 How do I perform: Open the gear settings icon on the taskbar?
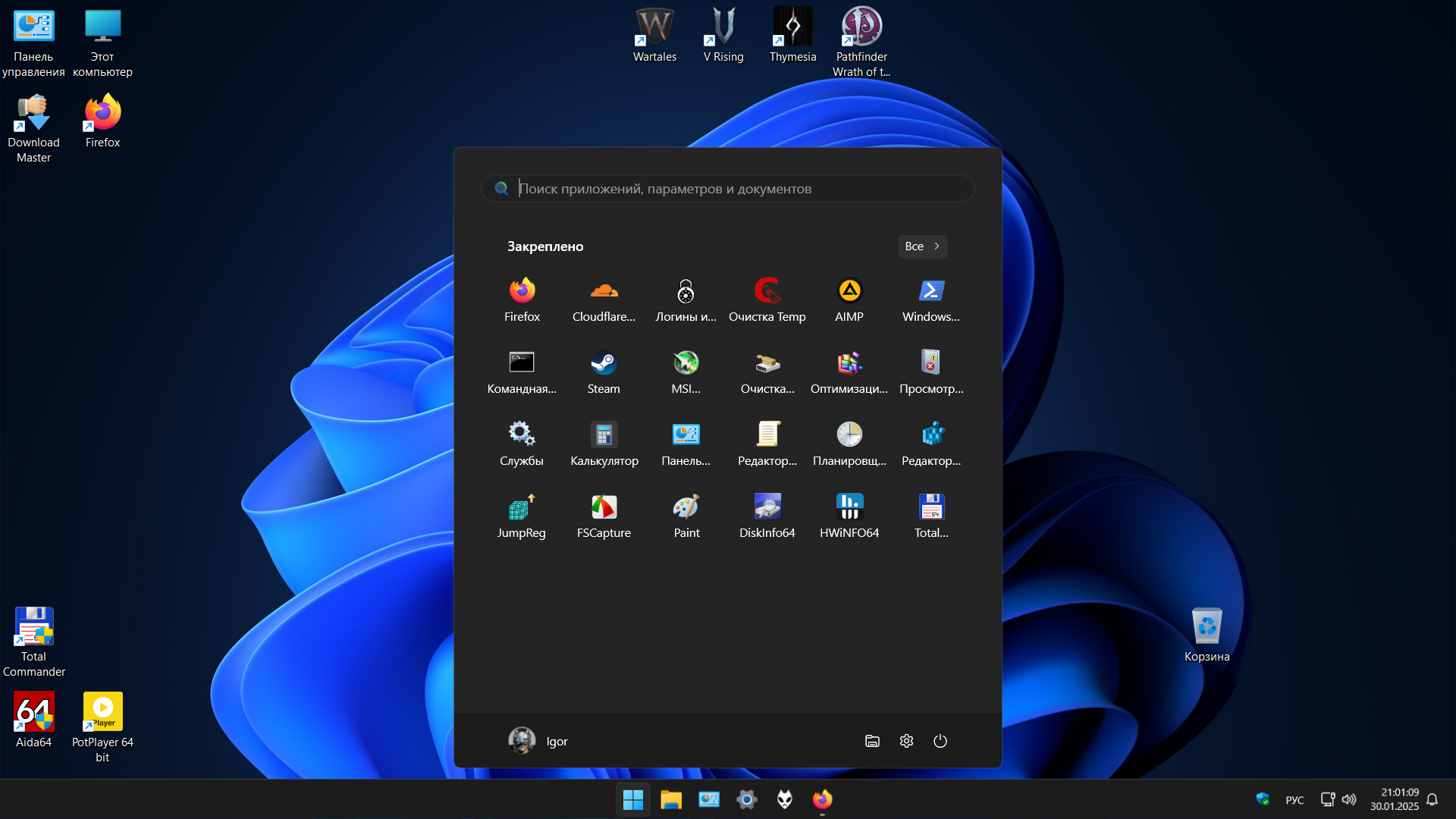[x=747, y=799]
